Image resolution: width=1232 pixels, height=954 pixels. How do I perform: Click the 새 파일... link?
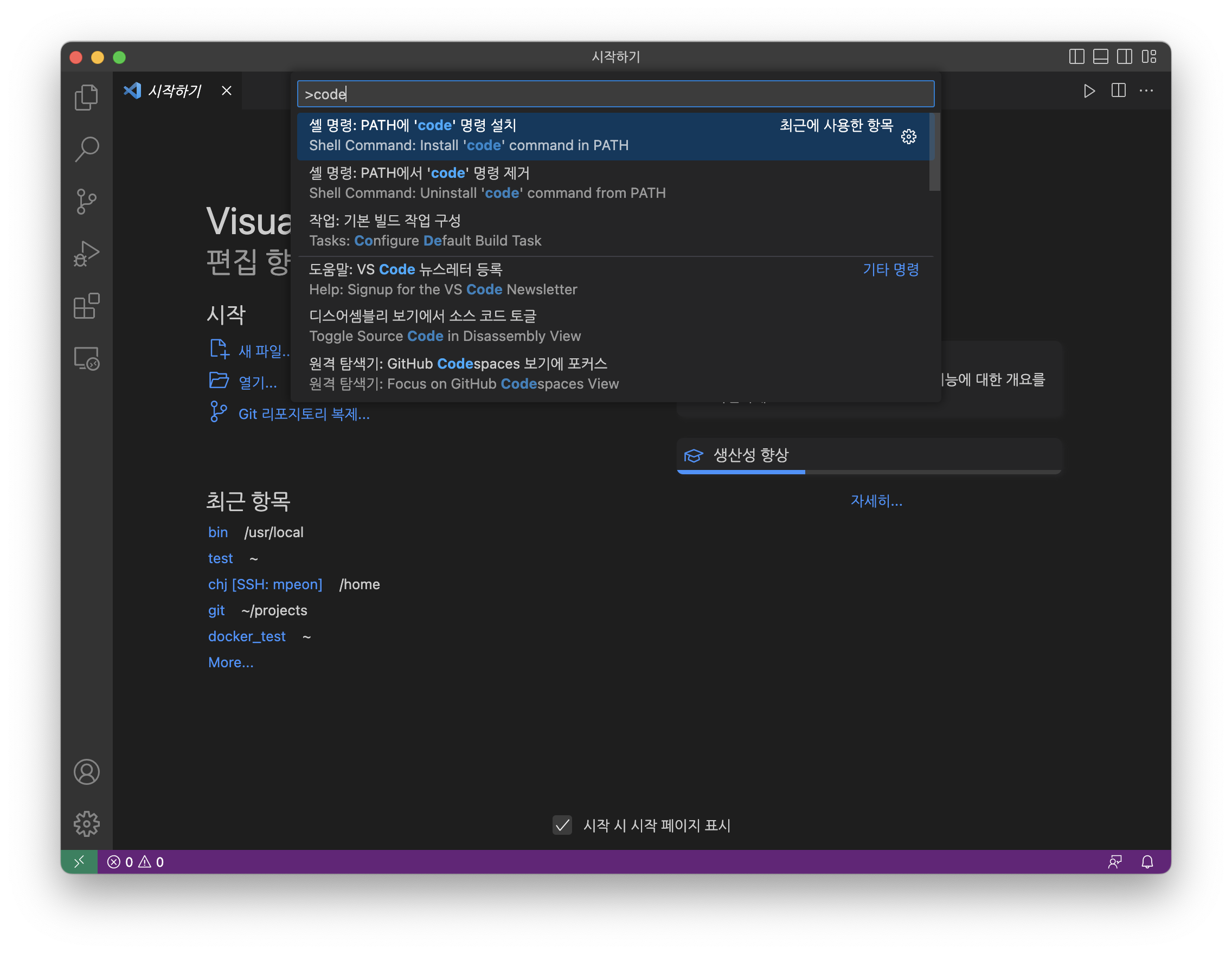265,351
